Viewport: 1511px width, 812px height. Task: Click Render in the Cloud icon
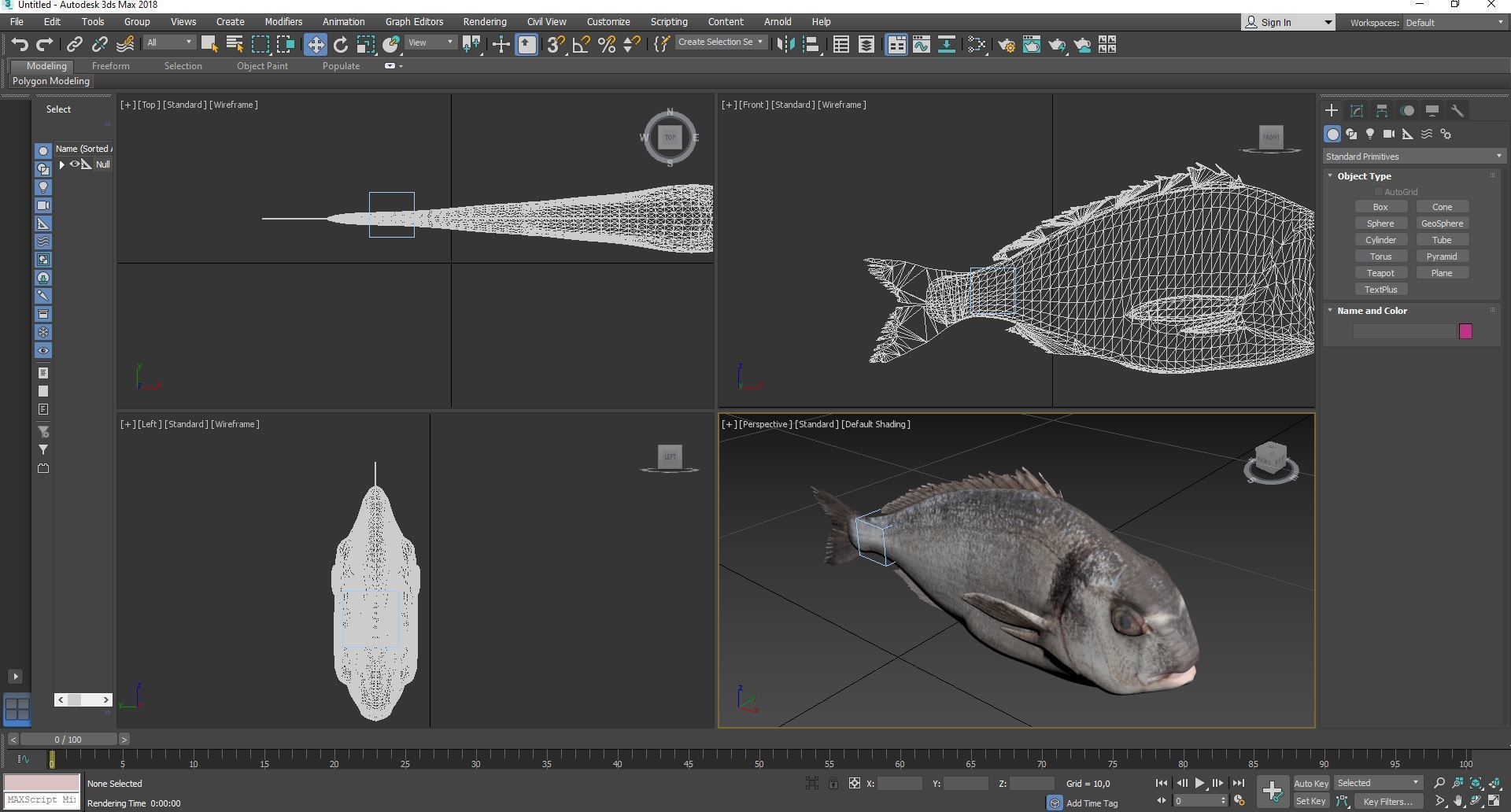tap(1083, 44)
